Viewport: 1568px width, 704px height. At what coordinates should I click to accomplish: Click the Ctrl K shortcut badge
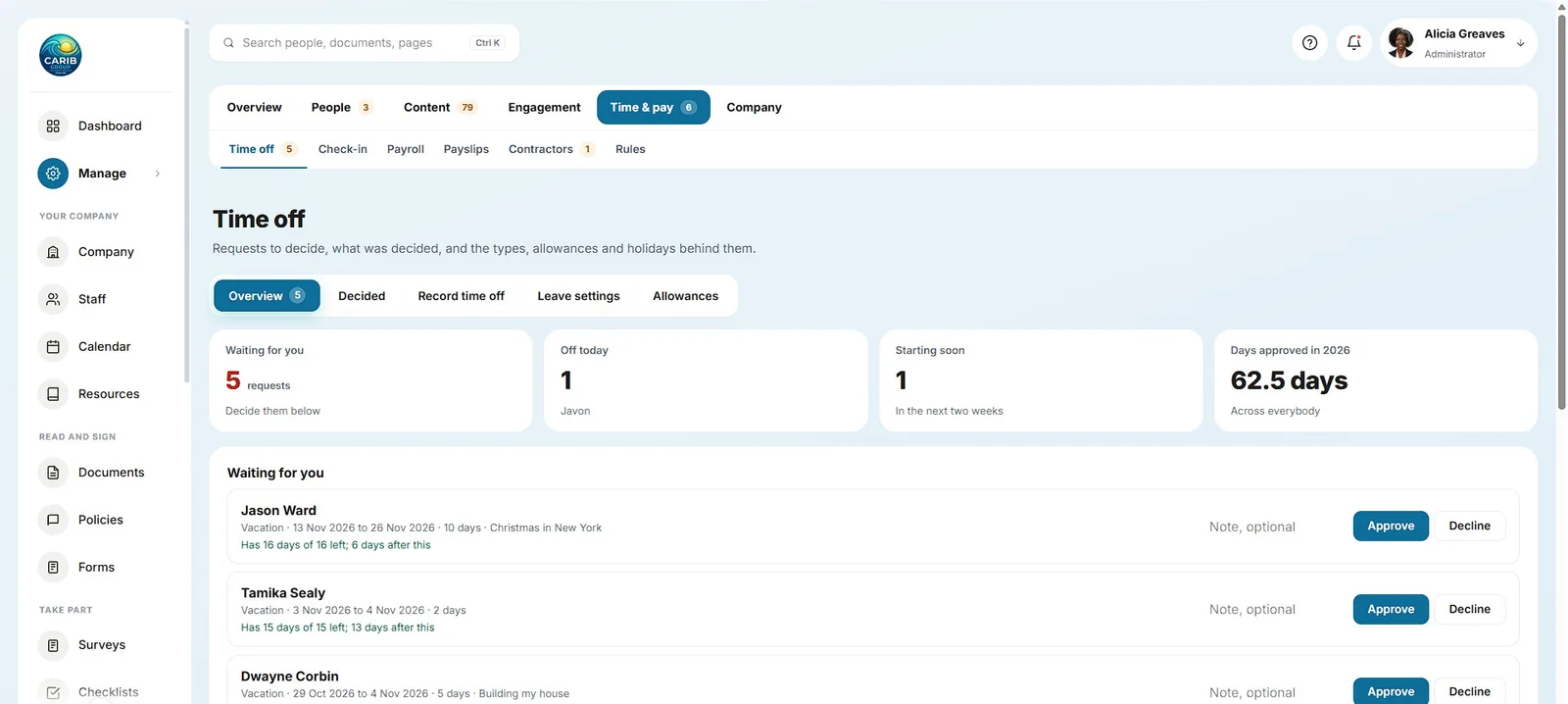click(487, 43)
